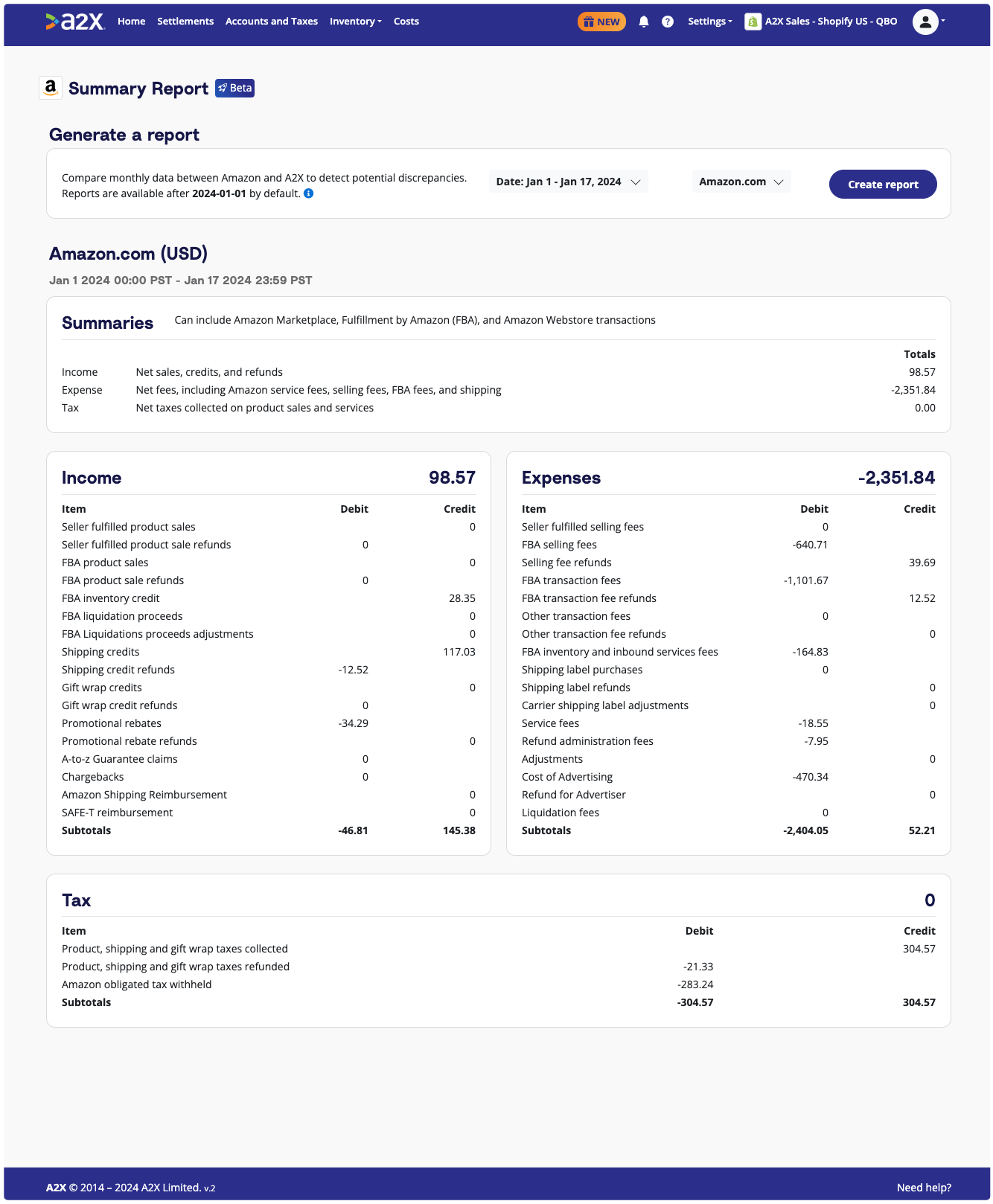This screenshot has height=1204, width=993.
Task: Click the 117.03 Shipping credits value
Action: click(459, 652)
